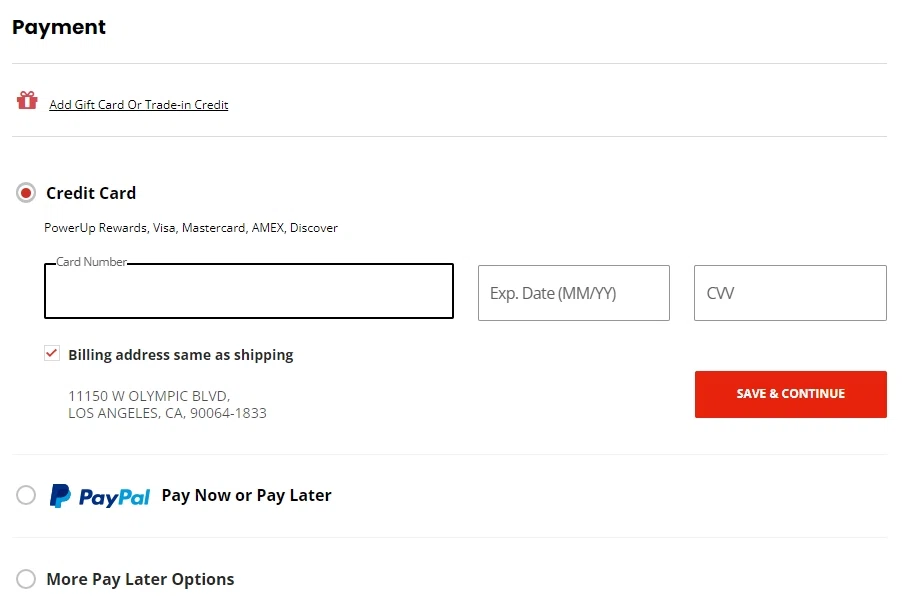Click the red gift box icon
Image resolution: width=903 pixels, height=606 pixels.
(x=26, y=101)
